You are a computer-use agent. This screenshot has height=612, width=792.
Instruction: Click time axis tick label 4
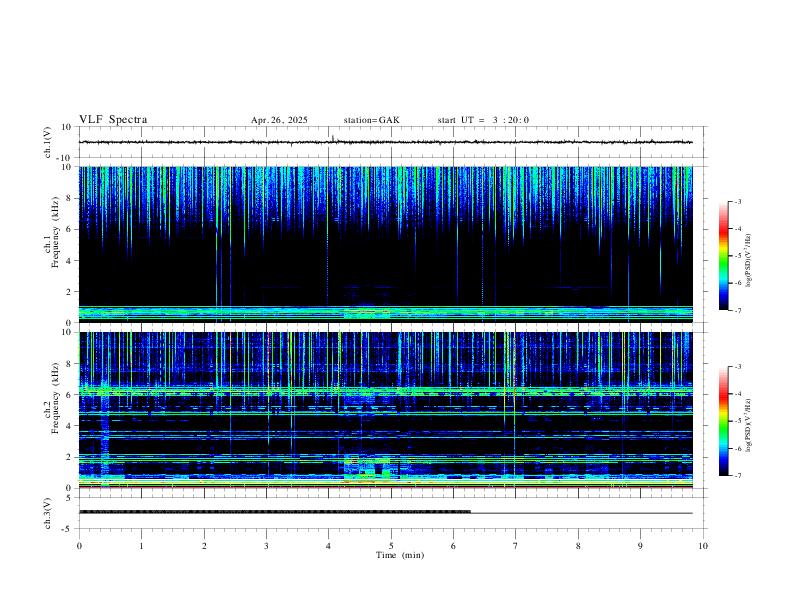tap(329, 546)
